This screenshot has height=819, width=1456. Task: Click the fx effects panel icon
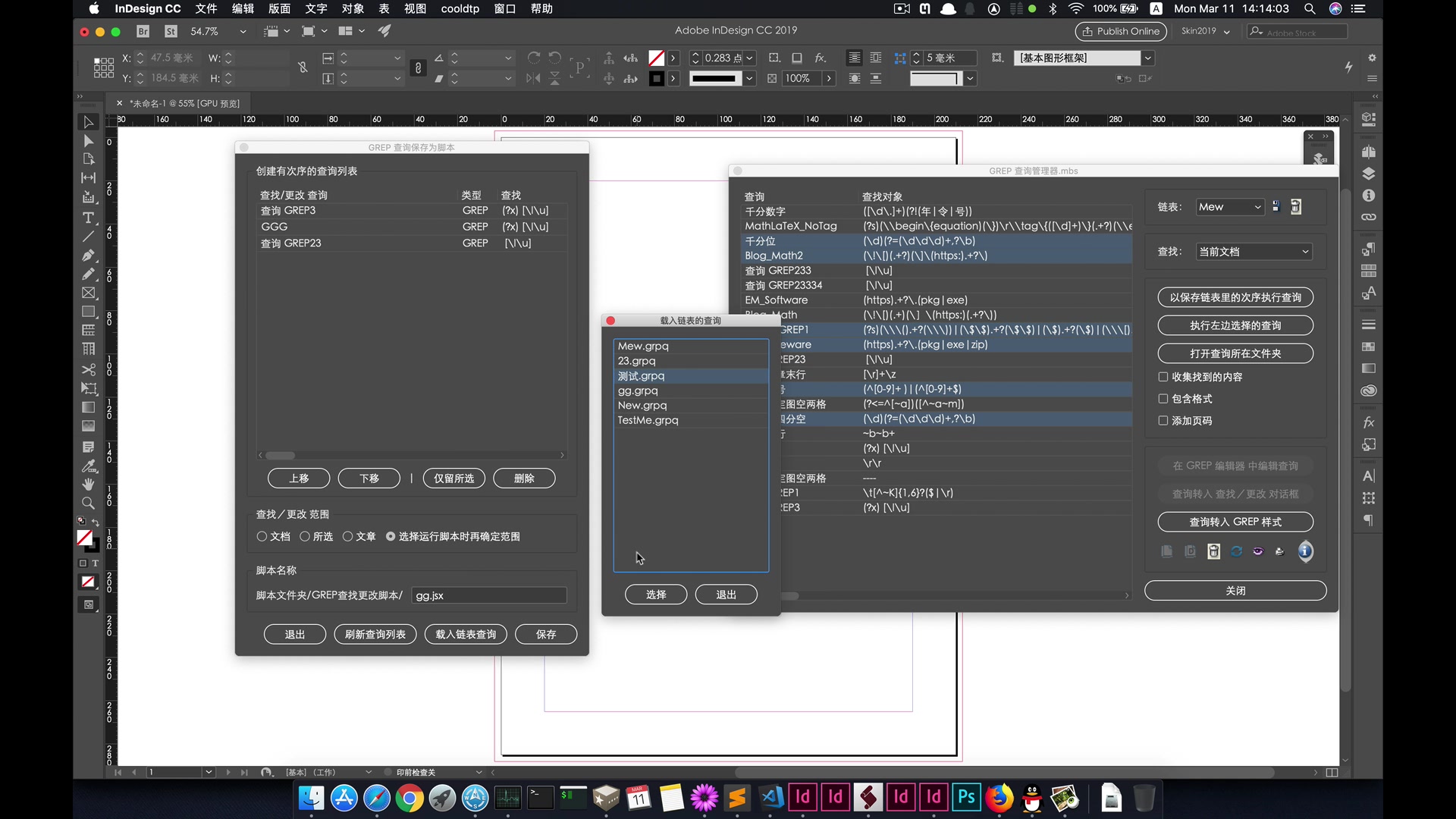click(x=1368, y=422)
